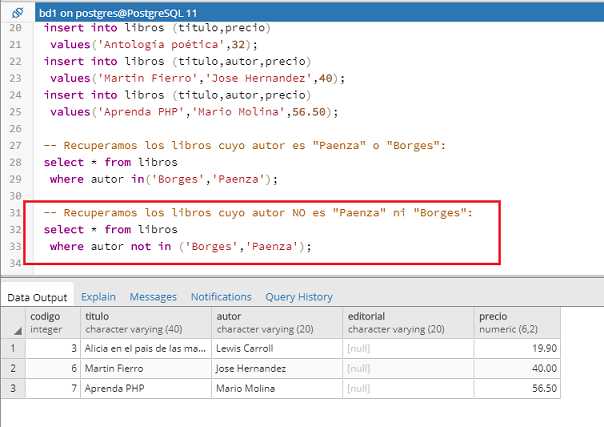Screen dimensions: 604x427
Task: Click line number 32 in the editor gutter
Action: tap(15, 229)
